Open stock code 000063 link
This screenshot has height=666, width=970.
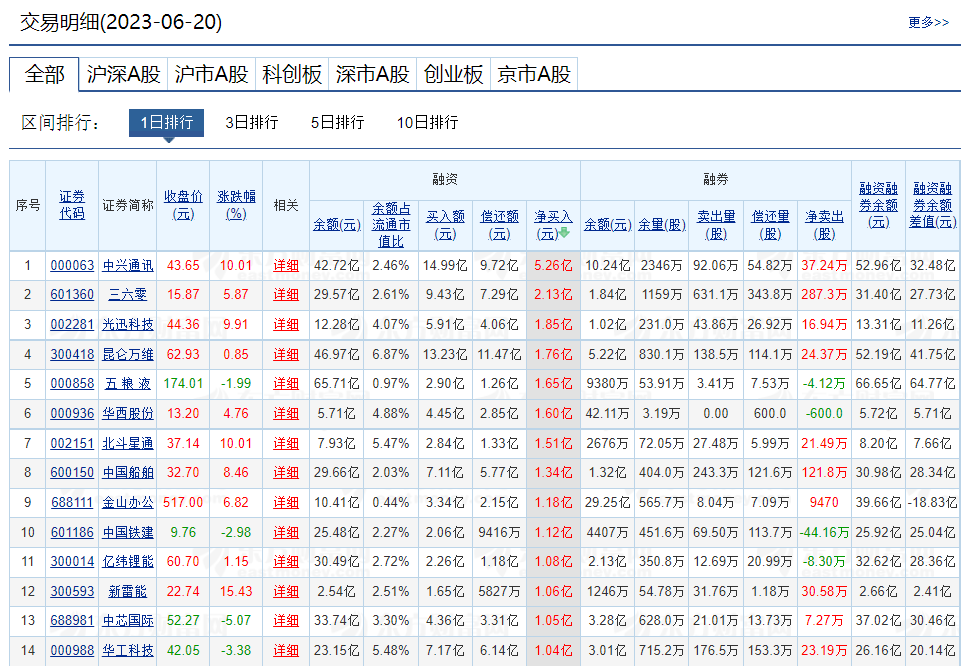point(72,266)
